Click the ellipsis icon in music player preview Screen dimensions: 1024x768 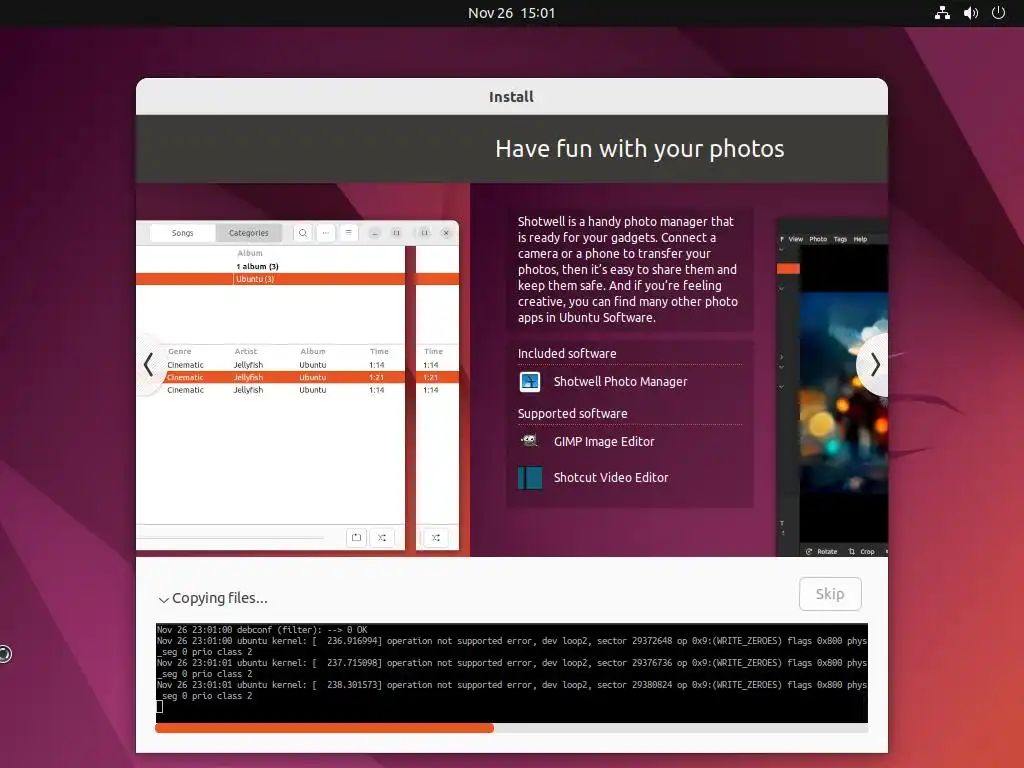tap(325, 232)
